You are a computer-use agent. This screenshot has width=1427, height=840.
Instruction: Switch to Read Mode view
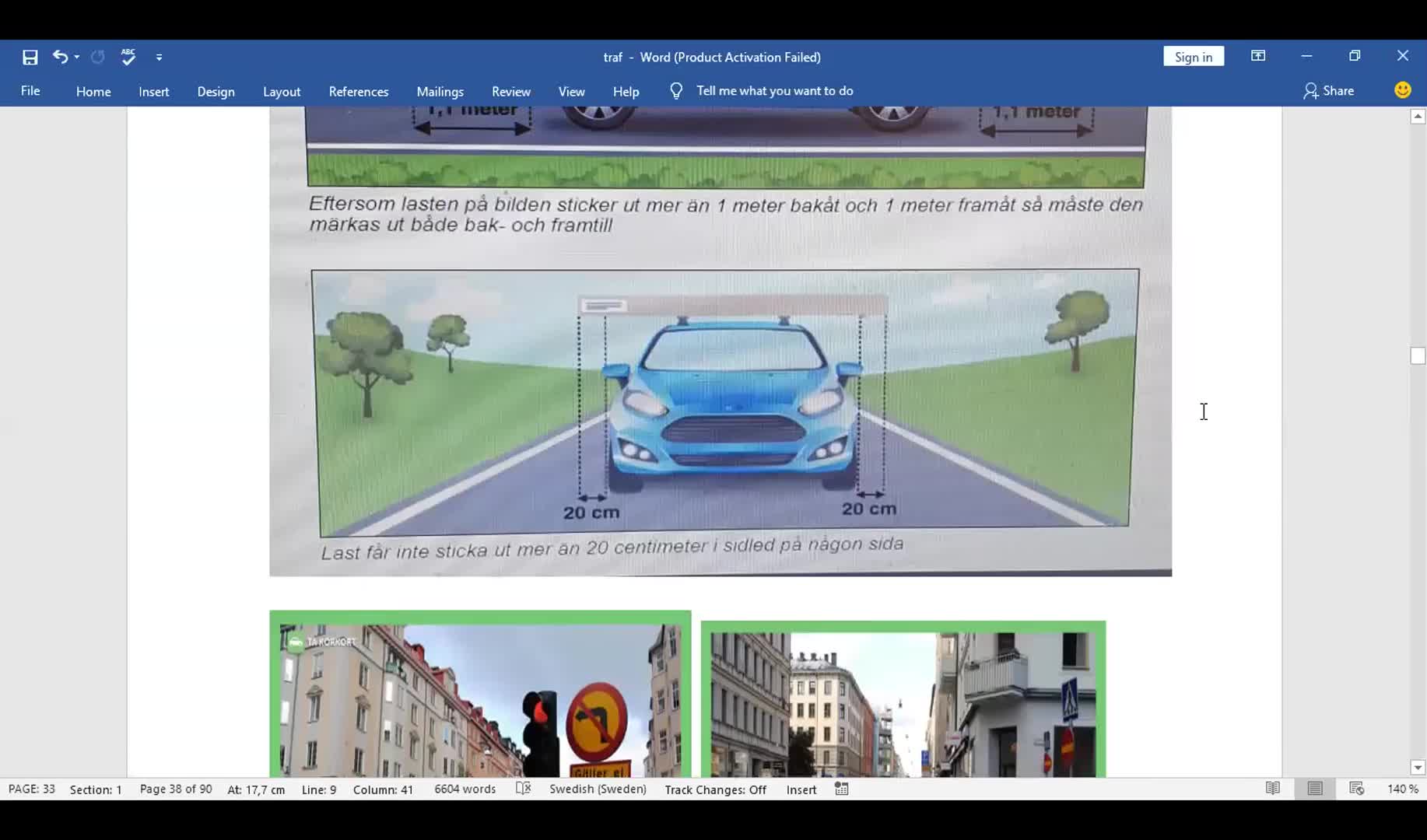coord(1272,789)
